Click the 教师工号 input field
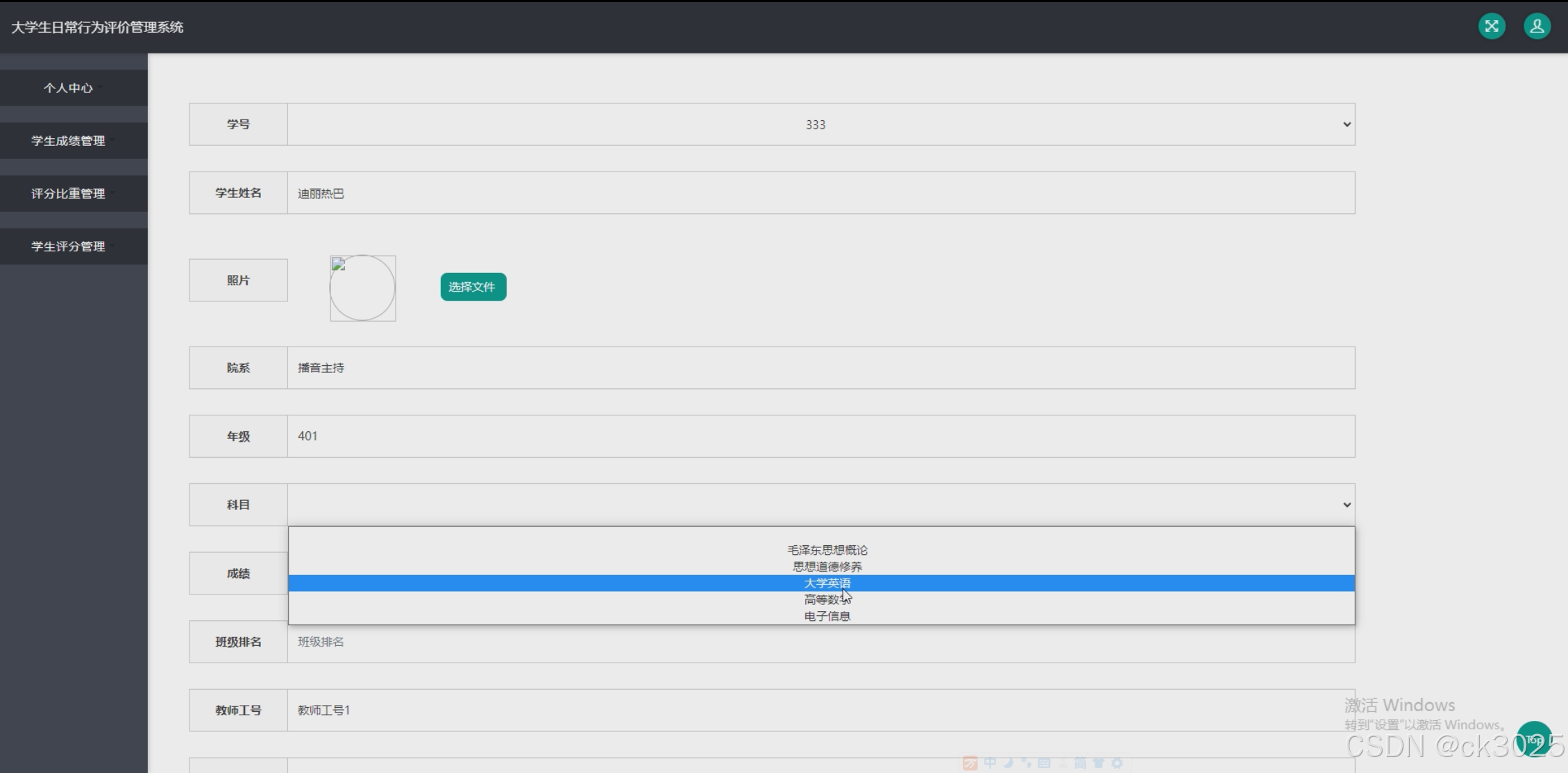This screenshot has width=1568, height=773. (820, 710)
